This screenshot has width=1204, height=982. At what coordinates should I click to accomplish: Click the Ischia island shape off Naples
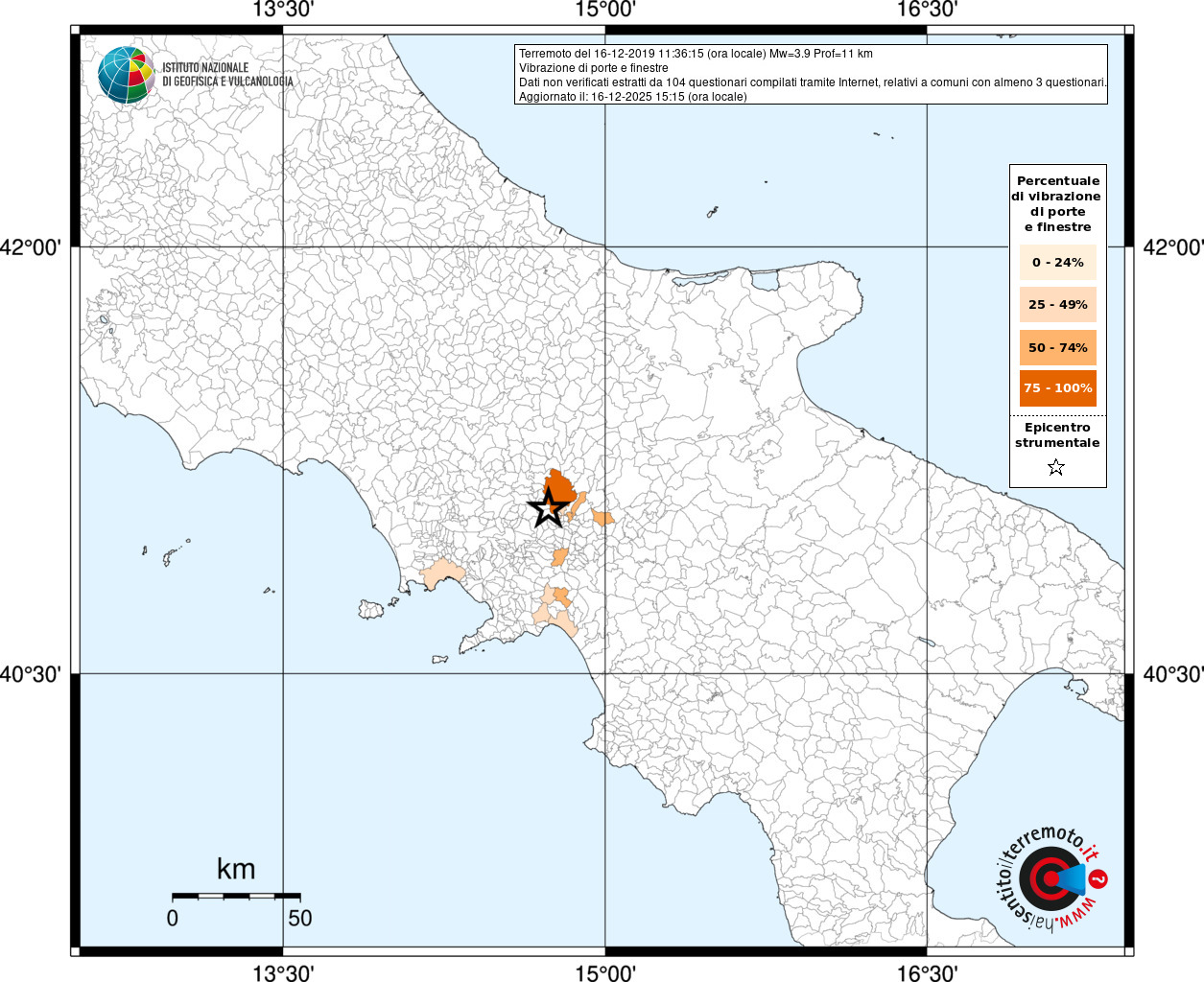(x=371, y=609)
